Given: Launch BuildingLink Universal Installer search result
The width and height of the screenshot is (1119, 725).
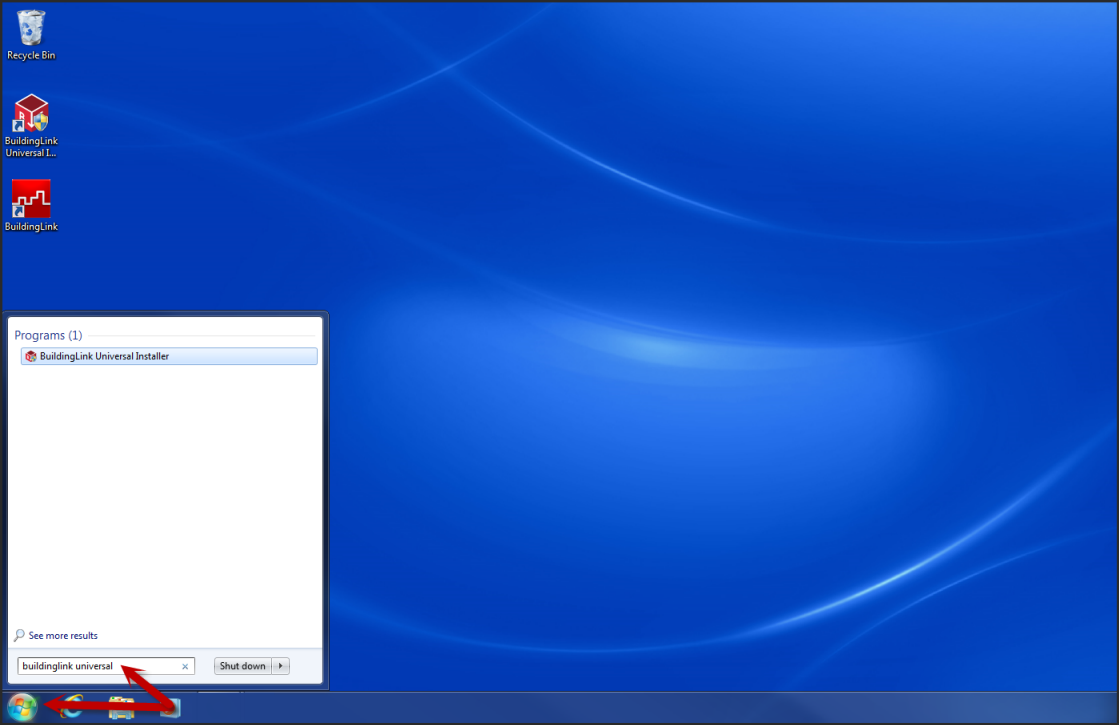Looking at the screenshot, I should point(169,356).
